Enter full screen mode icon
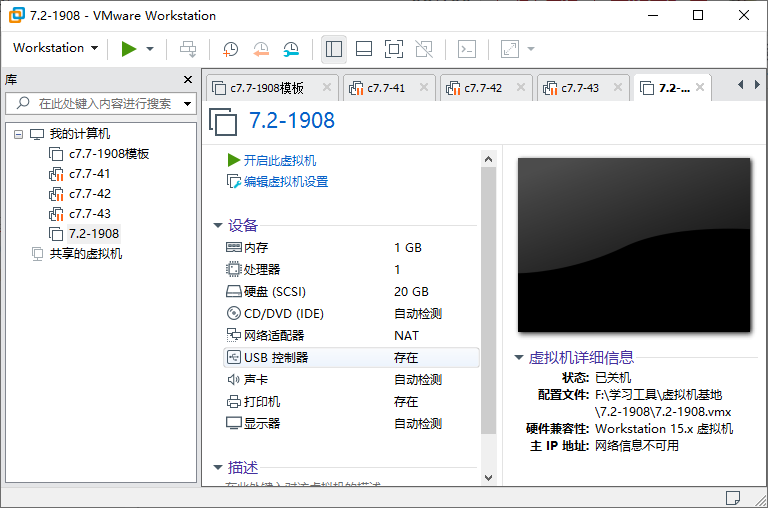This screenshot has width=768, height=508. pos(394,48)
